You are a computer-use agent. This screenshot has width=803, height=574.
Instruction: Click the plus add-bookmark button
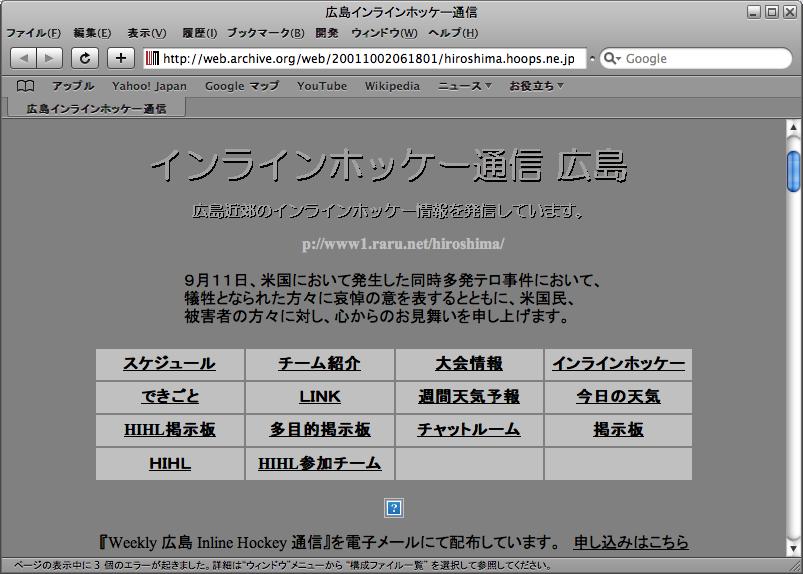point(120,59)
